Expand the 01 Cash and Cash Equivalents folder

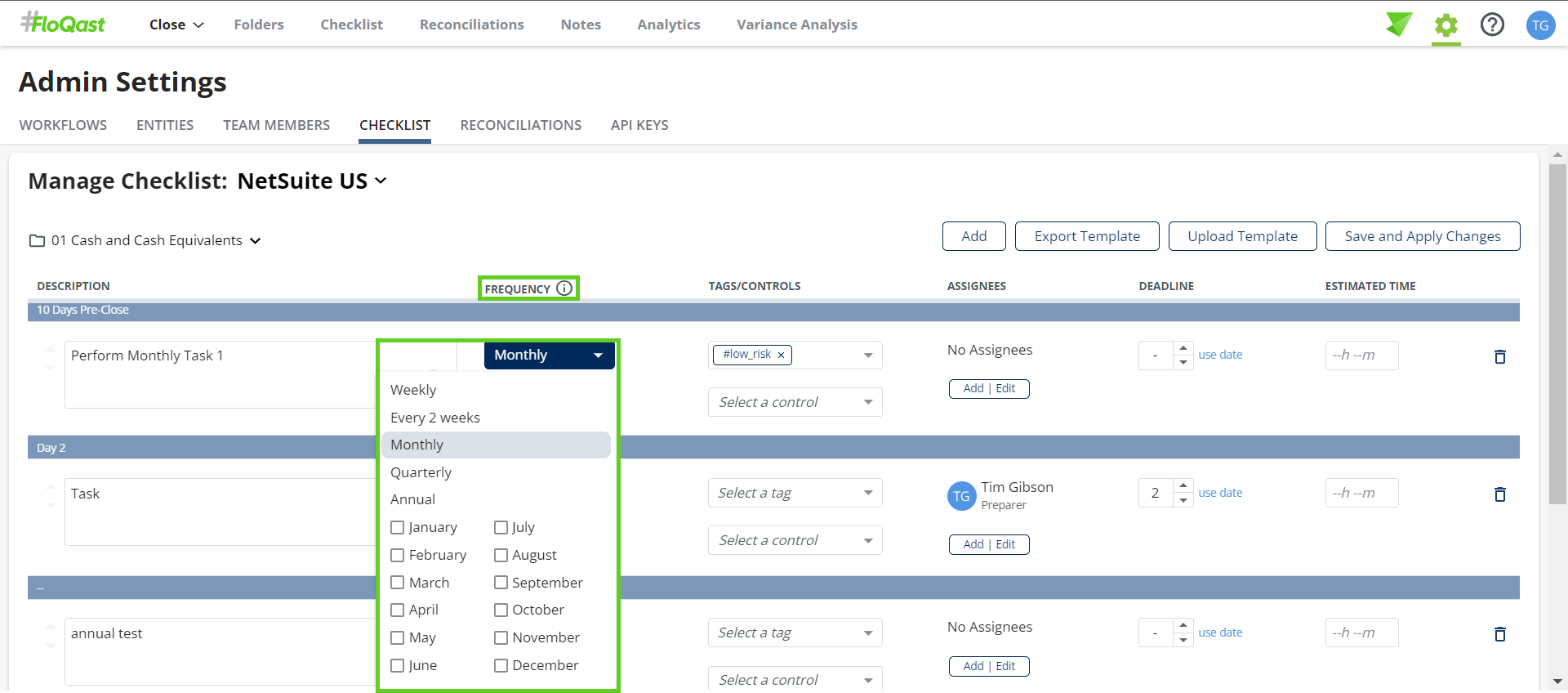tap(255, 241)
